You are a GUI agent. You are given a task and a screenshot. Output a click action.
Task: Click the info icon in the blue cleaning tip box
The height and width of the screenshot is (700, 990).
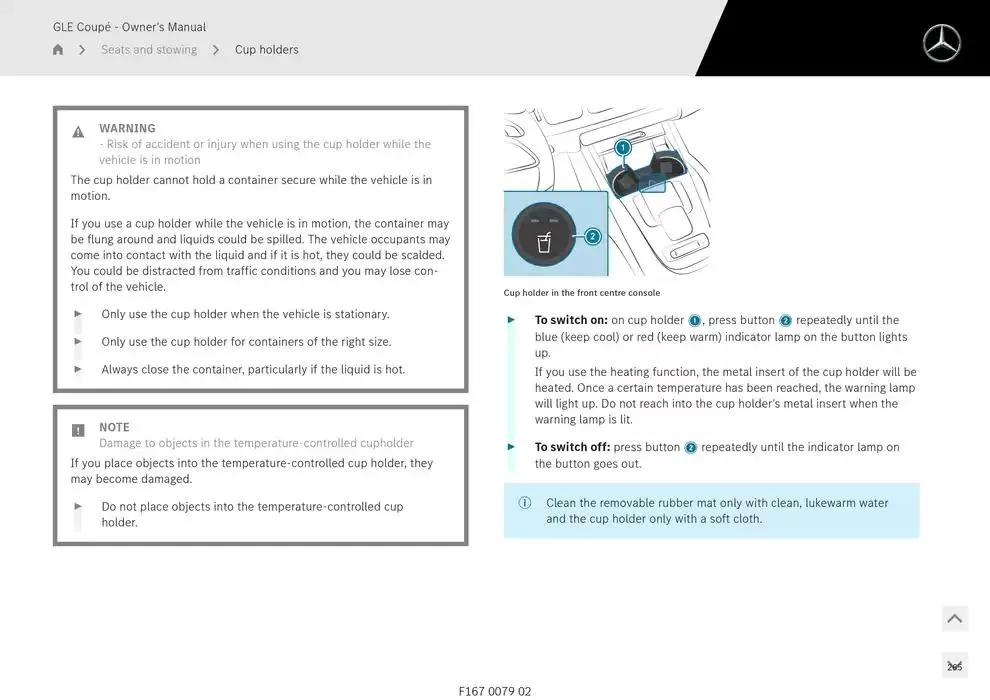tap(525, 503)
